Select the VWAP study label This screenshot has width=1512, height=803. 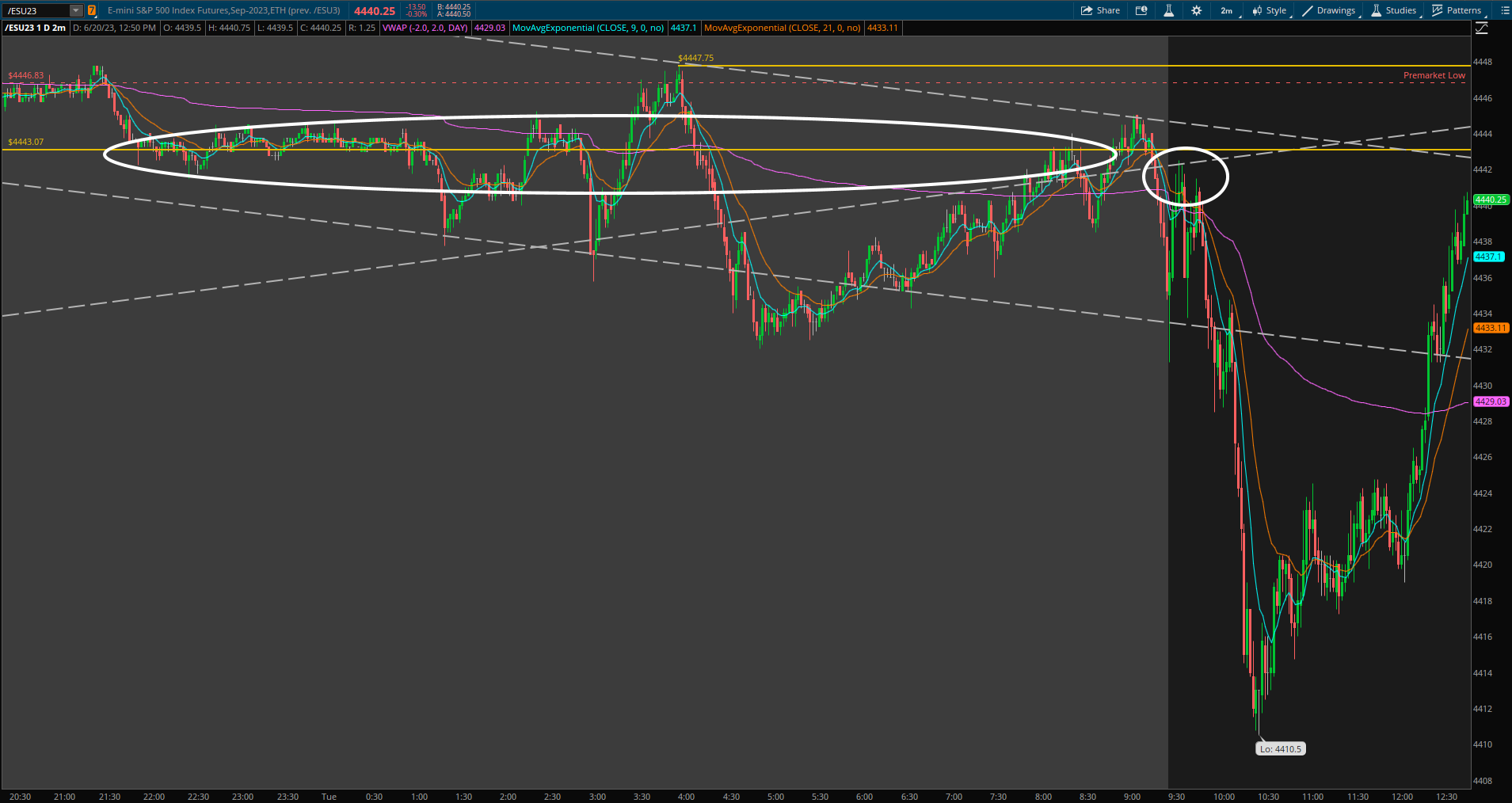pyautogui.click(x=425, y=28)
